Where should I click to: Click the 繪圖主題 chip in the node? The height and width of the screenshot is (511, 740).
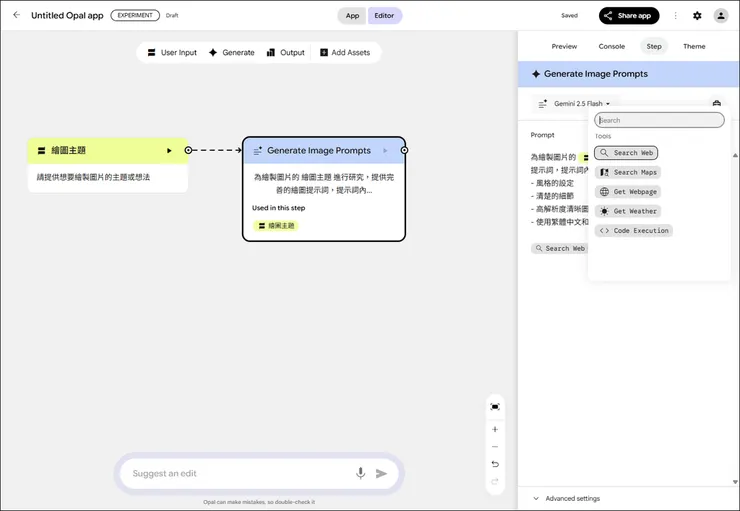click(276, 226)
